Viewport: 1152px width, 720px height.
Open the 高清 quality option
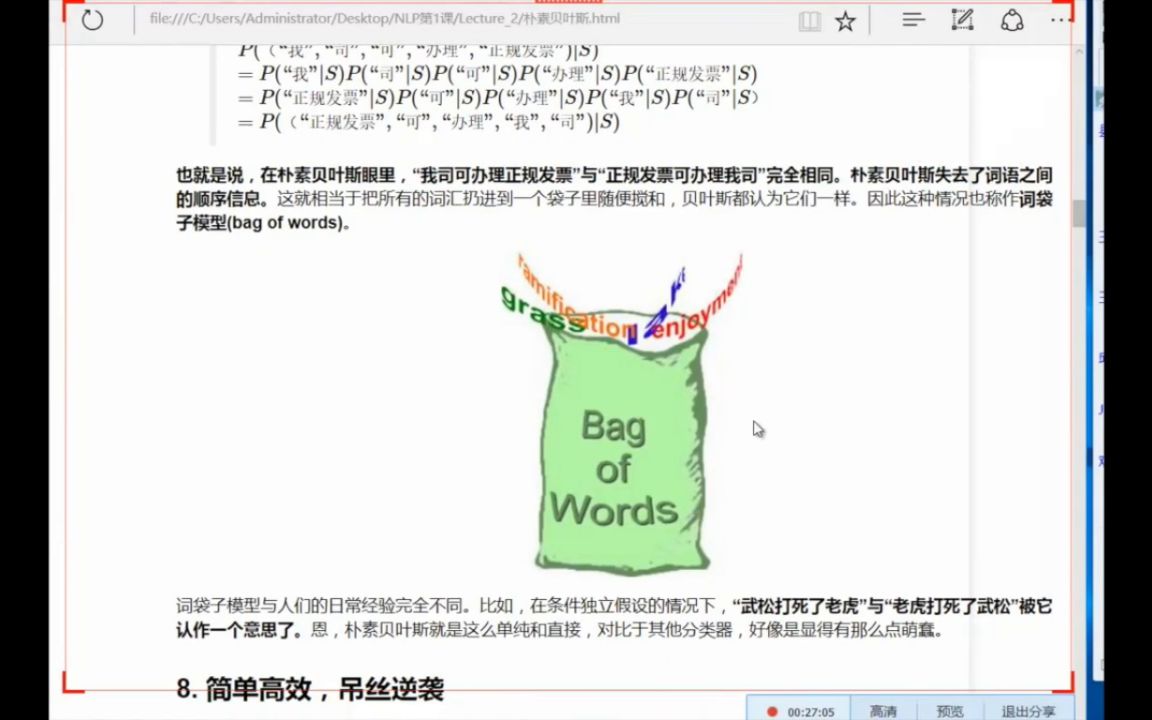click(x=884, y=710)
